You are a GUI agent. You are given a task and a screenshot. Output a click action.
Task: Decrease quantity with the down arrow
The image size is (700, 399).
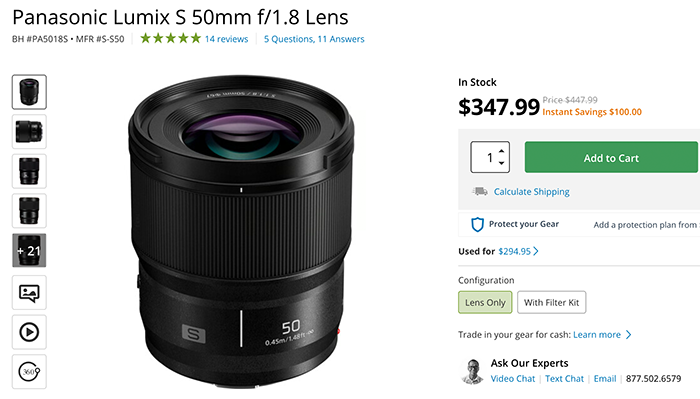502,163
